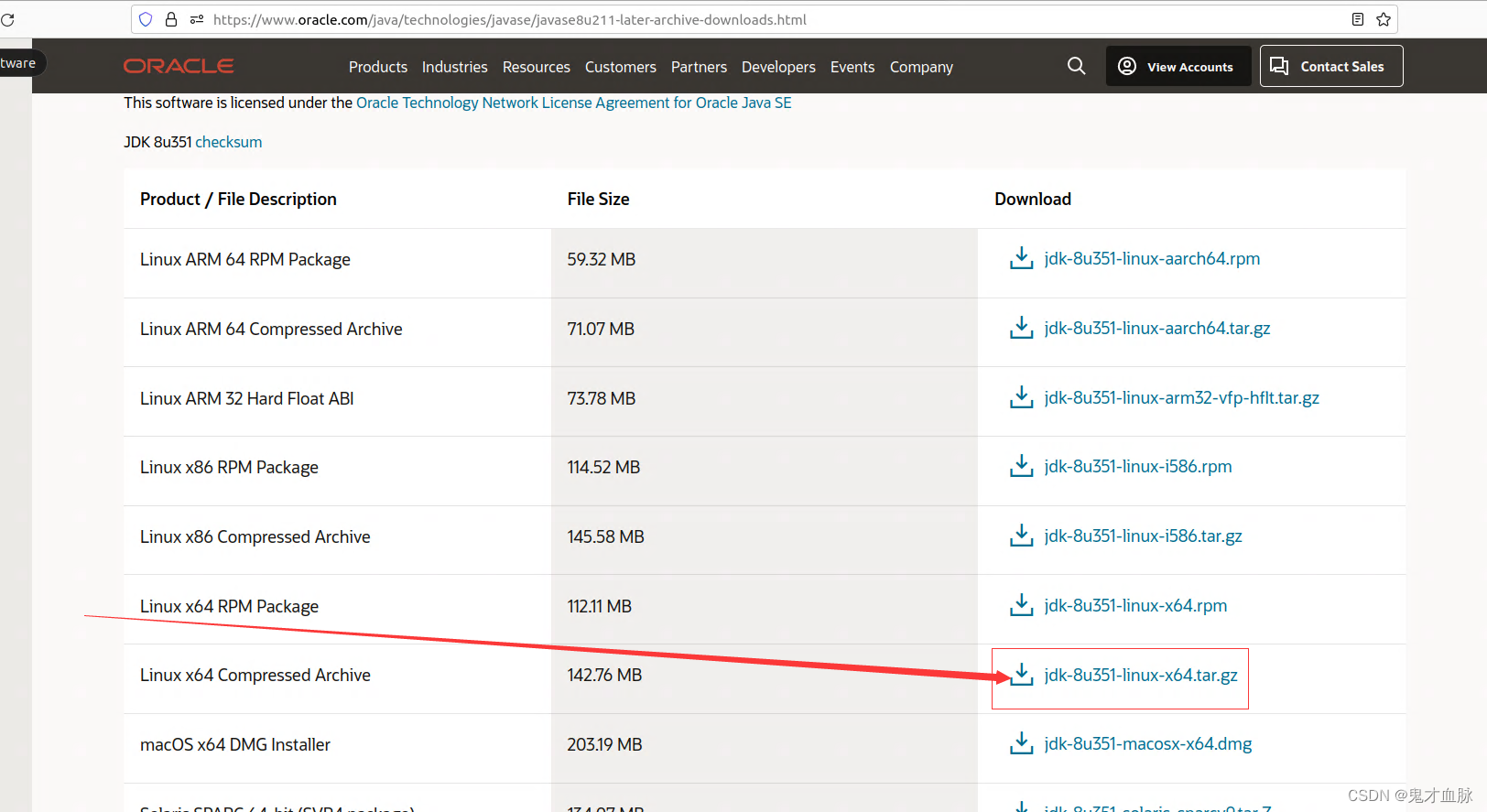Click download icon for jdk-8u351-linux-x64.rpm

pos(1021,605)
